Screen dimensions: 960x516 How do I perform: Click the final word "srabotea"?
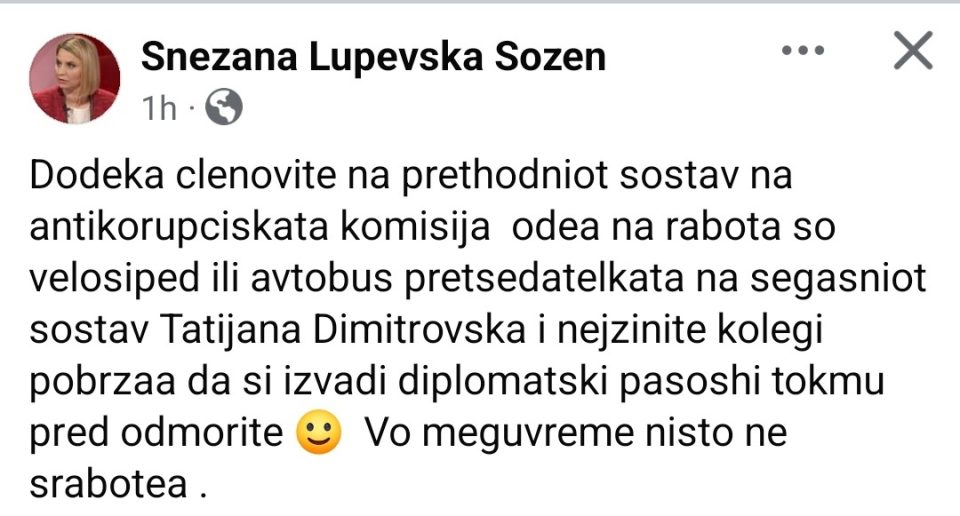[x=108, y=485]
